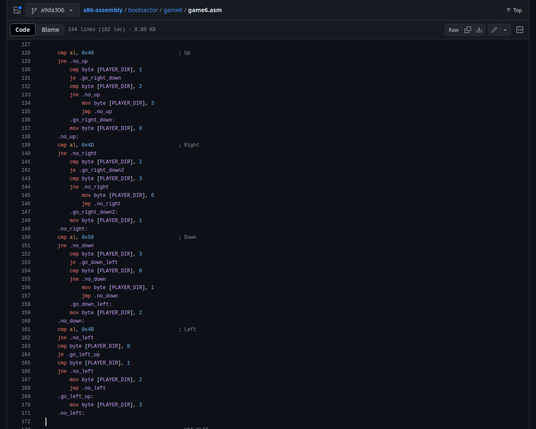Edit this file with pencil icon
Screen dimensions: 536x429
pyautogui.click(x=494, y=30)
